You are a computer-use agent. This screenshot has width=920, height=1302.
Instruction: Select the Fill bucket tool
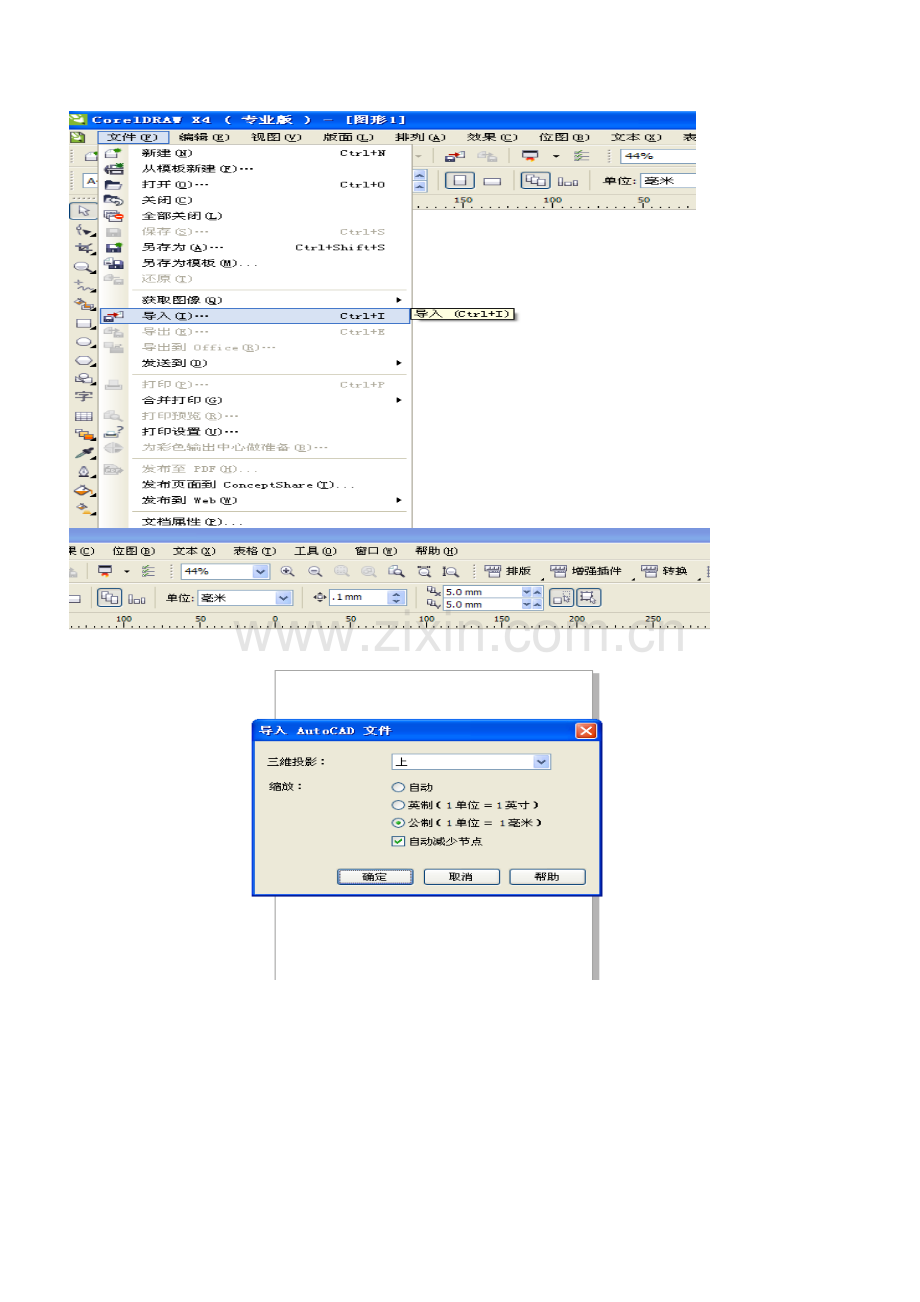point(85,490)
